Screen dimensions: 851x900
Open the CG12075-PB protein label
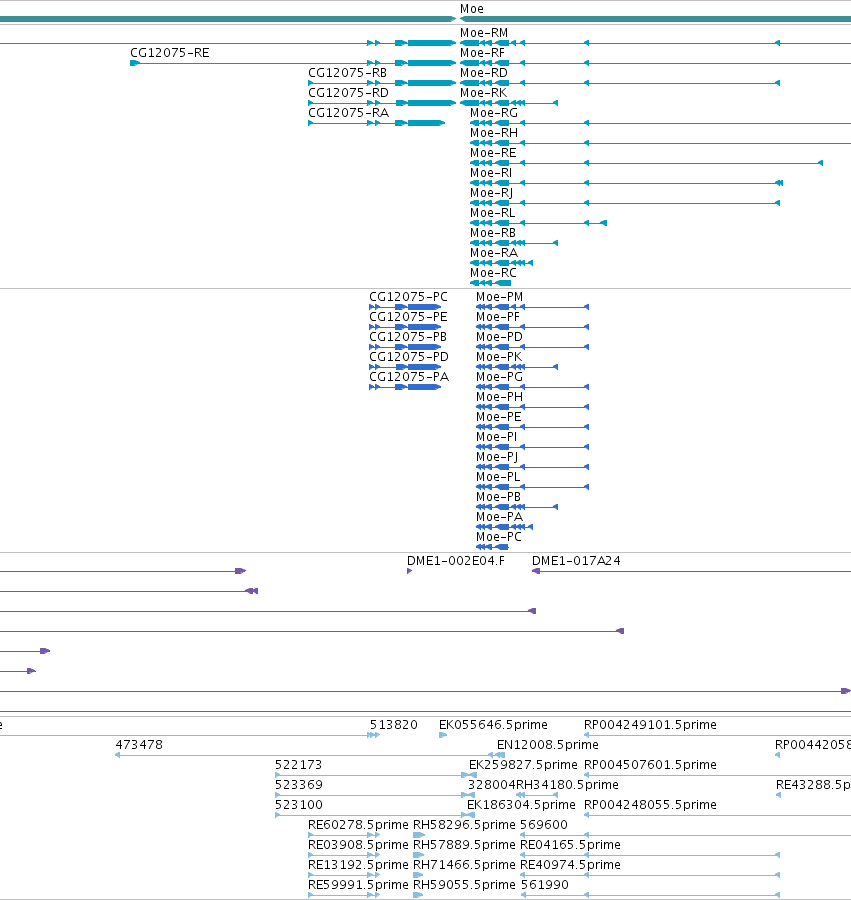point(408,337)
